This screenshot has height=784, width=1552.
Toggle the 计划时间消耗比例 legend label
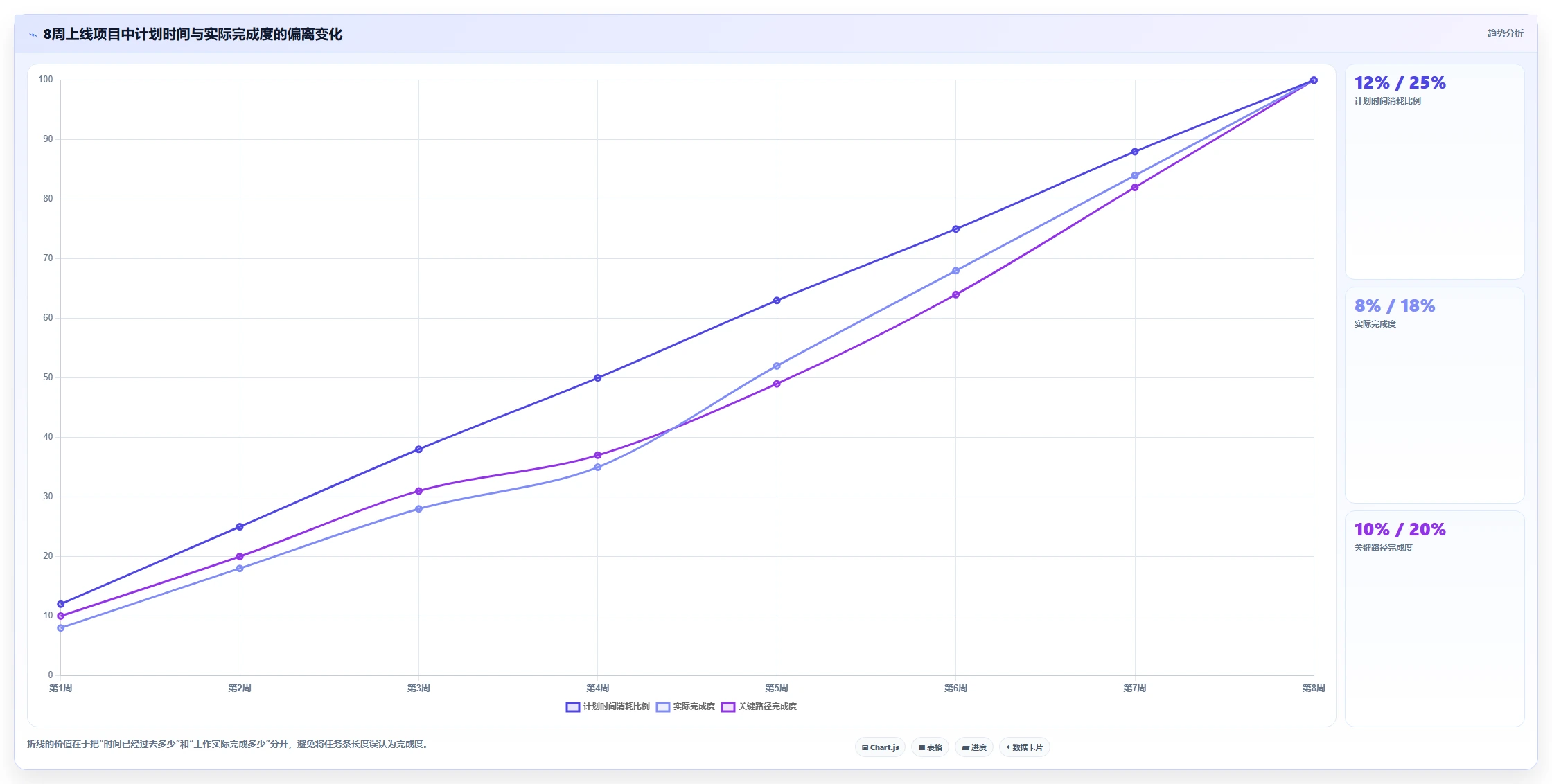616,706
